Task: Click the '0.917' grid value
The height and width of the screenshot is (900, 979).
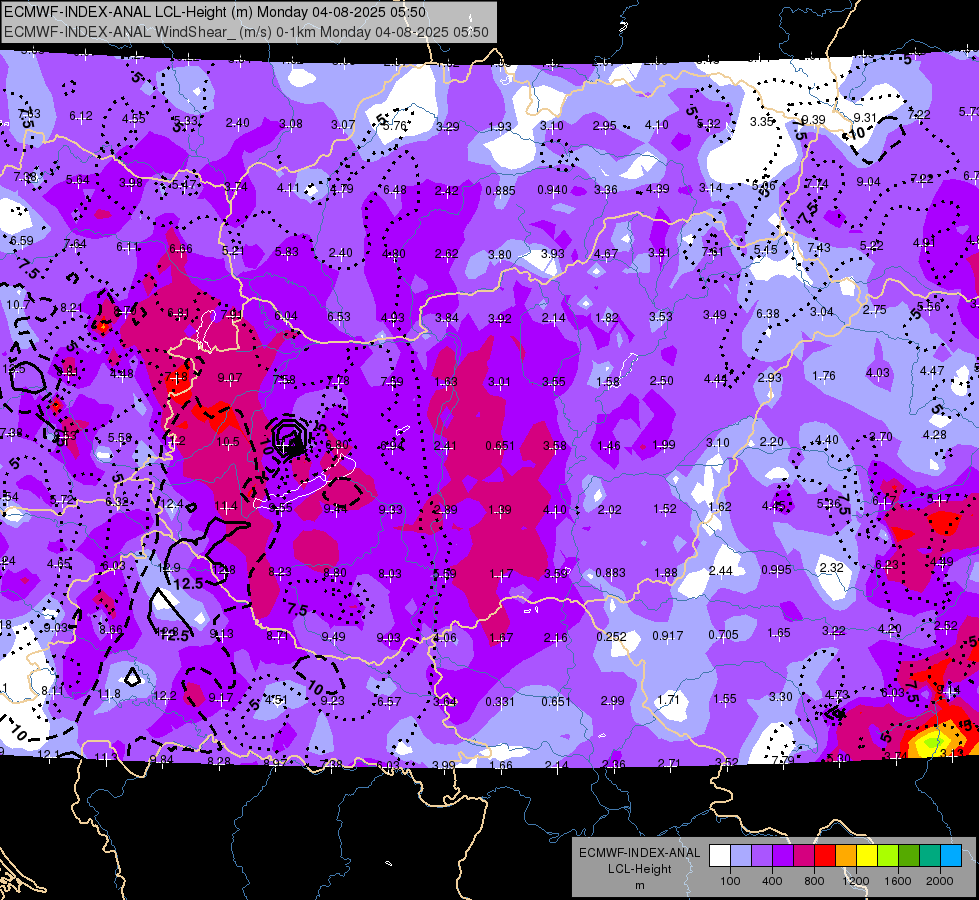Action: (667, 636)
